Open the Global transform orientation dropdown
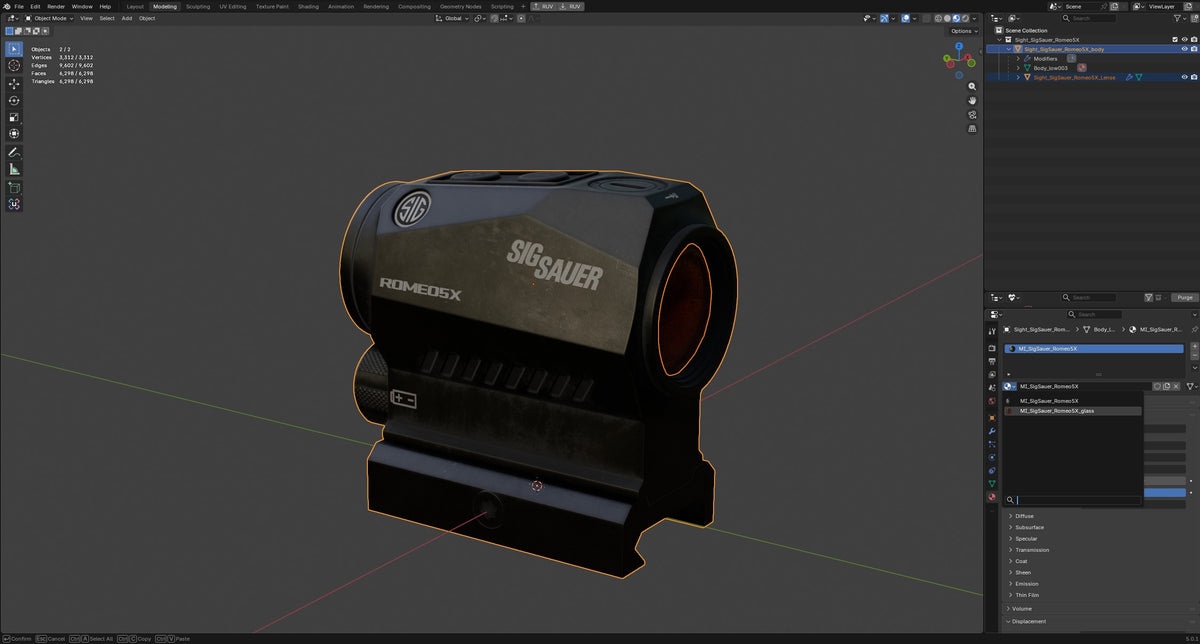Viewport: 1200px width, 644px height. click(x=453, y=18)
